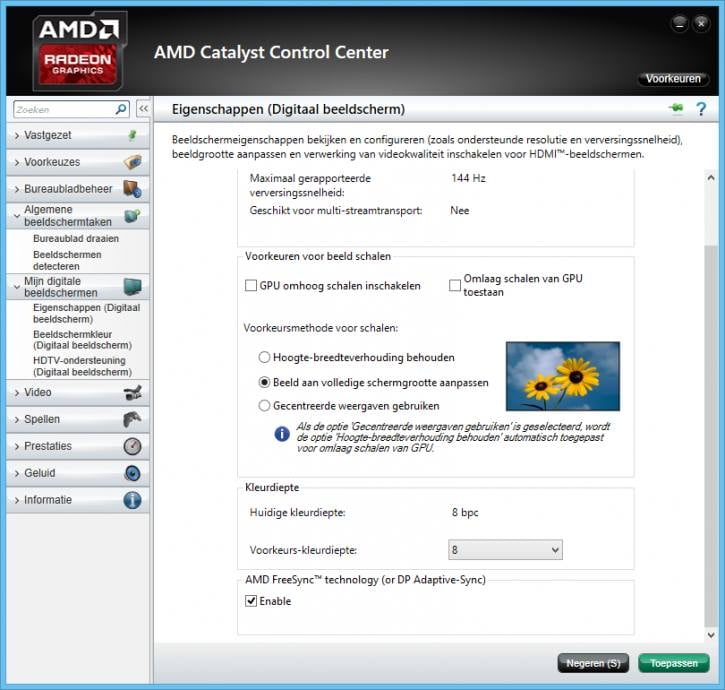Viewport: 725px width, 690px height.
Task: Open the Voorkeurs-kleurdiepte dropdown
Action: coord(505,550)
